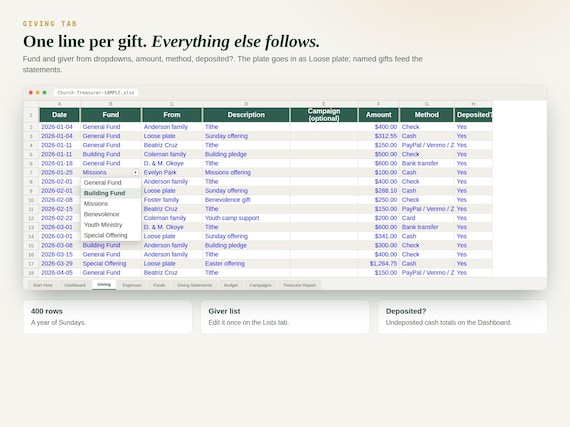Click the yellow minimize window dot
This screenshot has height=427, width=570.
38,93
